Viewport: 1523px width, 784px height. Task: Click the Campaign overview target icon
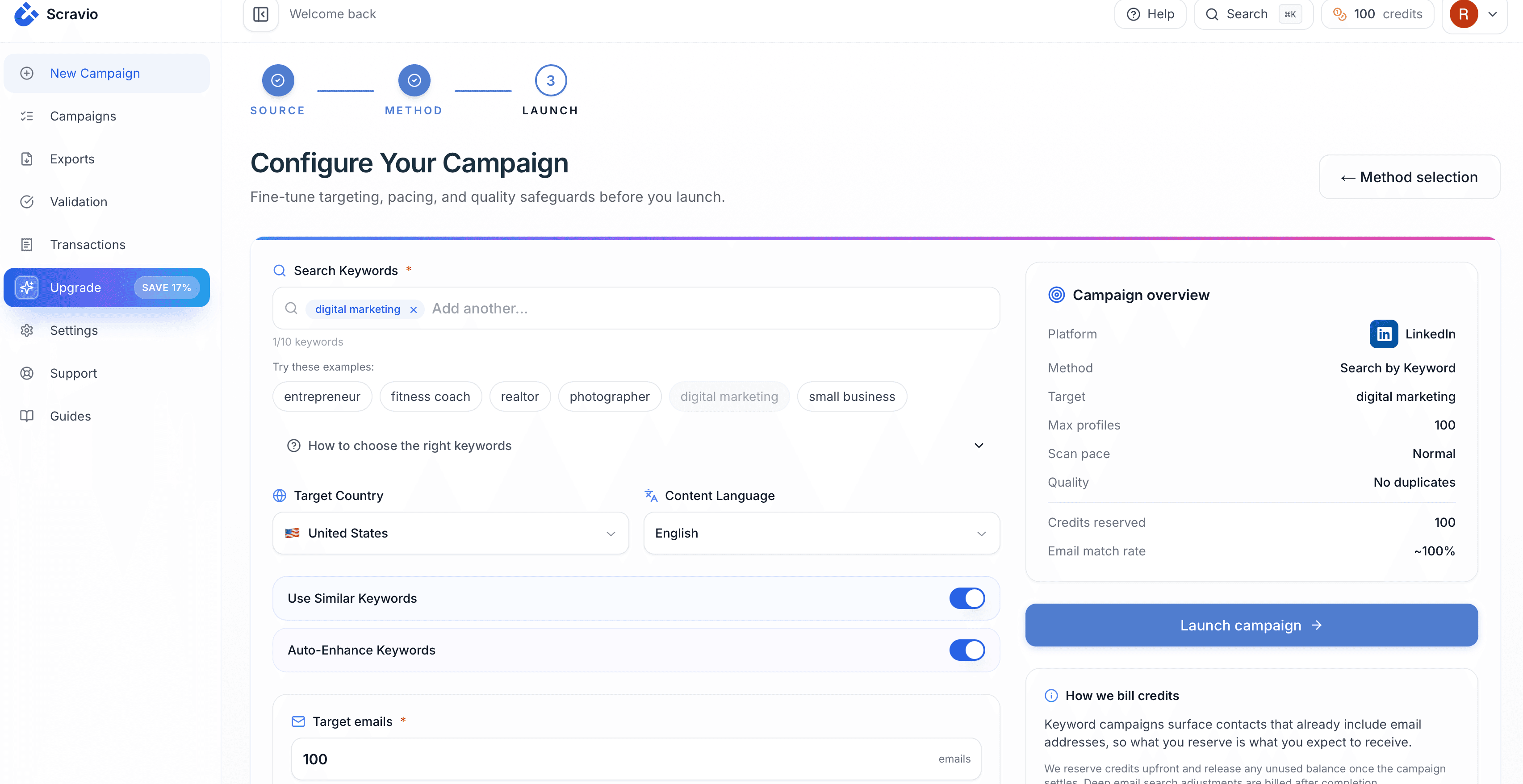click(x=1056, y=295)
